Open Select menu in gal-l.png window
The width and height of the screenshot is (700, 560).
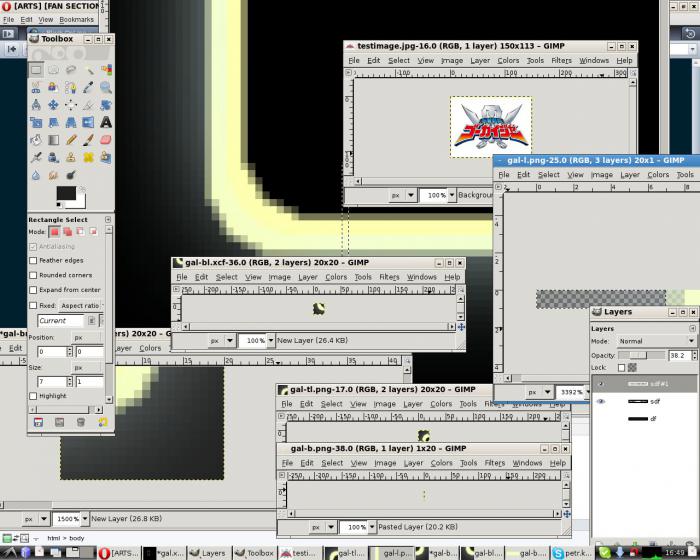(x=549, y=175)
